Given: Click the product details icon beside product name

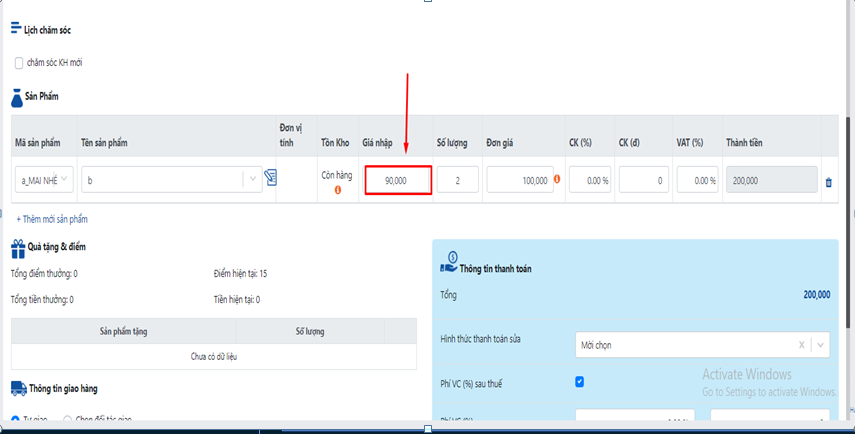Looking at the screenshot, I should [269, 179].
